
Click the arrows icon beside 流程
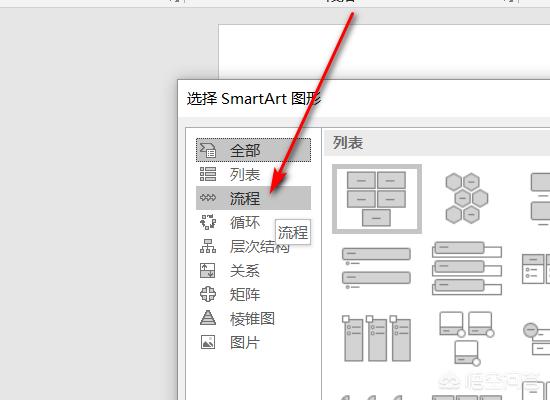pyautogui.click(x=208, y=198)
